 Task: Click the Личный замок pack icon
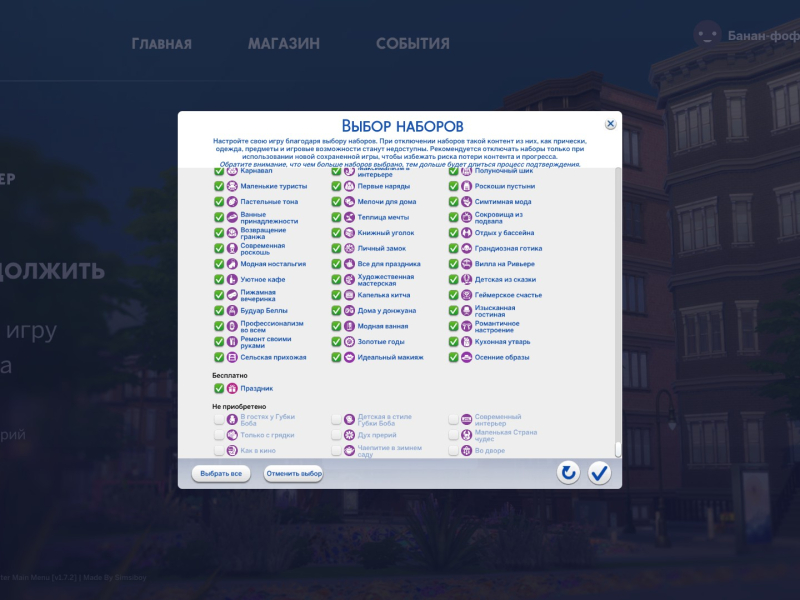[x=349, y=248]
